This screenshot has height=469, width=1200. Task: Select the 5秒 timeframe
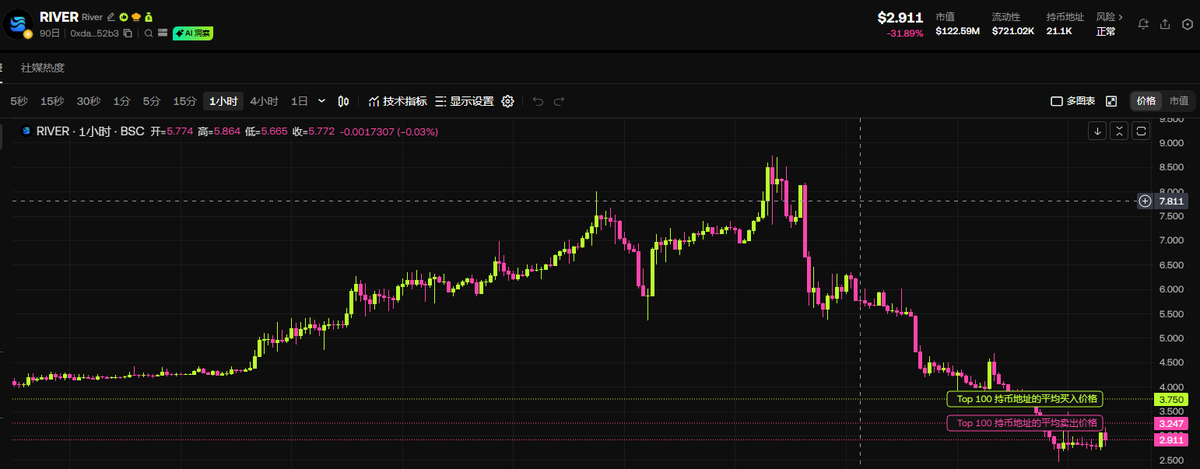(x=19, y=101)
